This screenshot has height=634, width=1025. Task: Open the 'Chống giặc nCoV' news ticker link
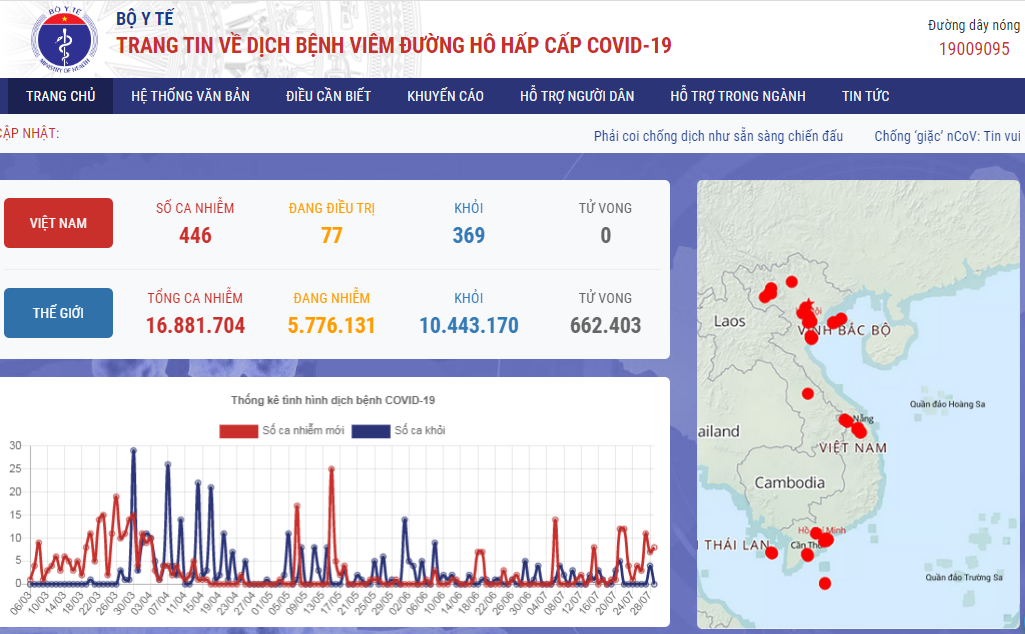947,136
